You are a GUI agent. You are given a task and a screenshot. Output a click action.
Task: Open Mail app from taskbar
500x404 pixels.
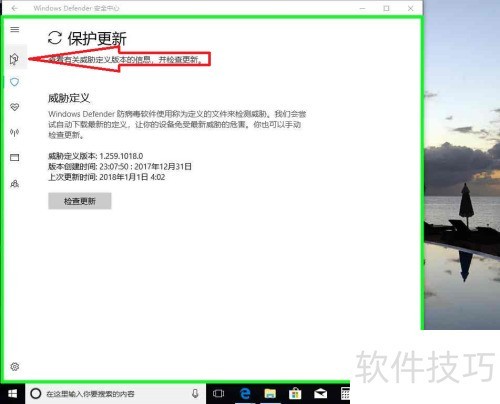320,394
